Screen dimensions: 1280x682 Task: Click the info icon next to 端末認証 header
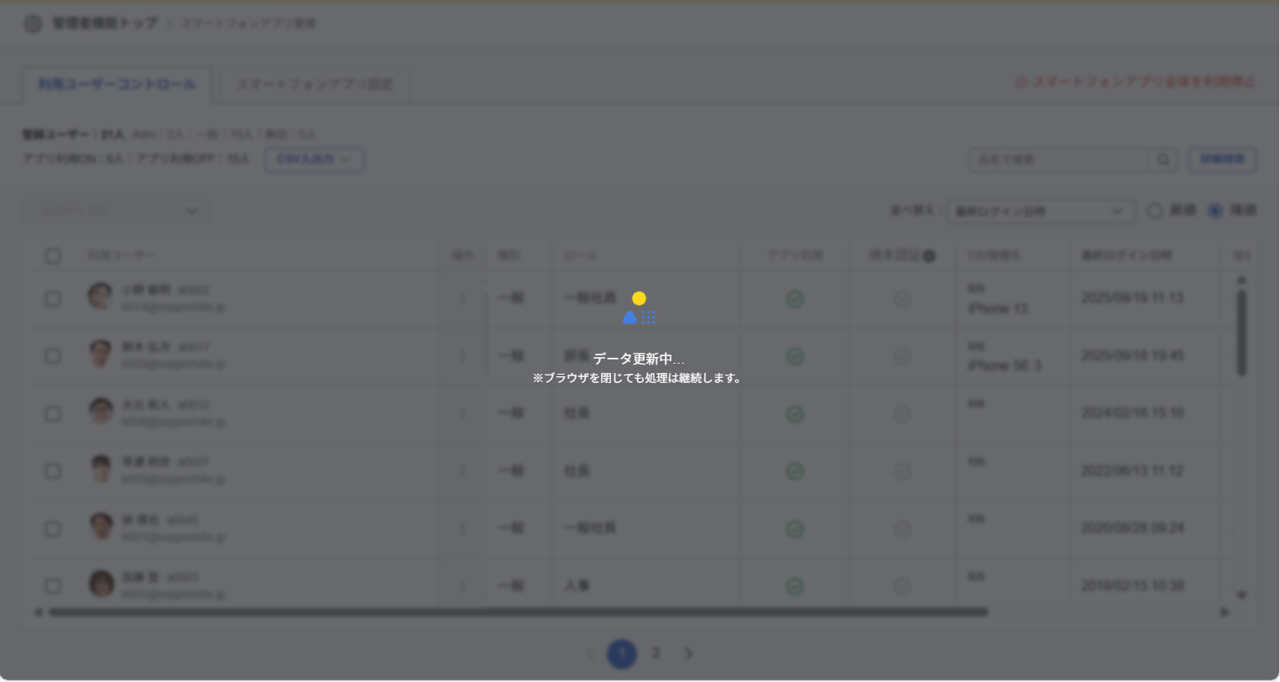(x=929, y=256)
